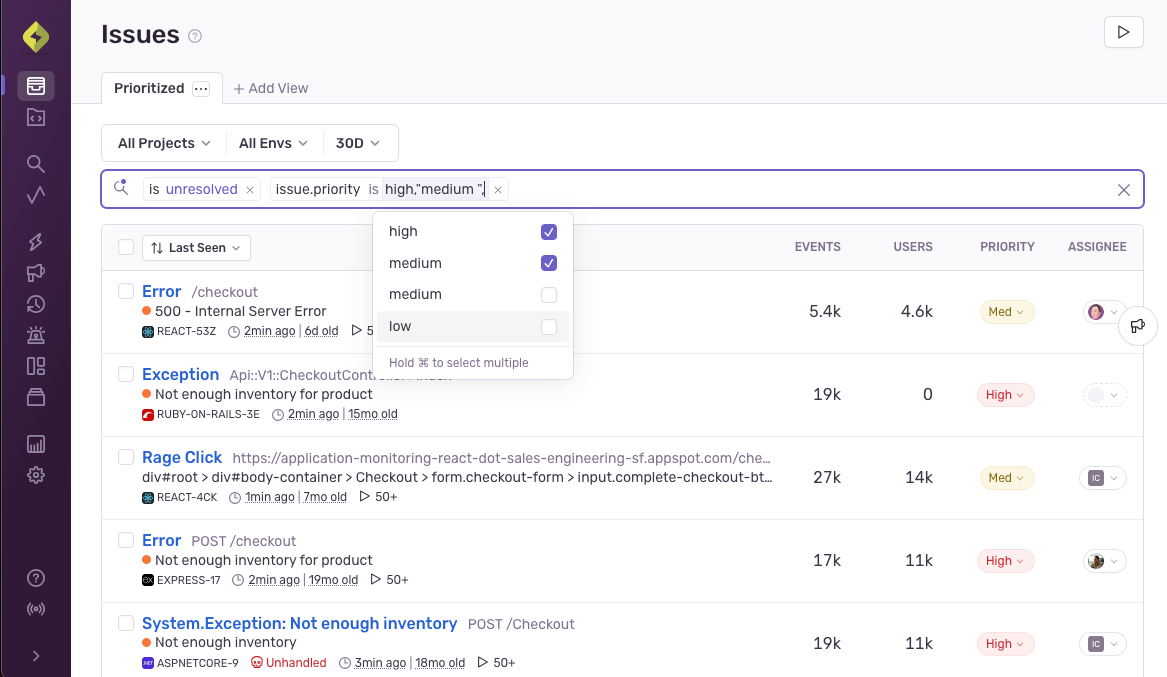Open Projects folder icon in sidebar

[x=36, y=118]
